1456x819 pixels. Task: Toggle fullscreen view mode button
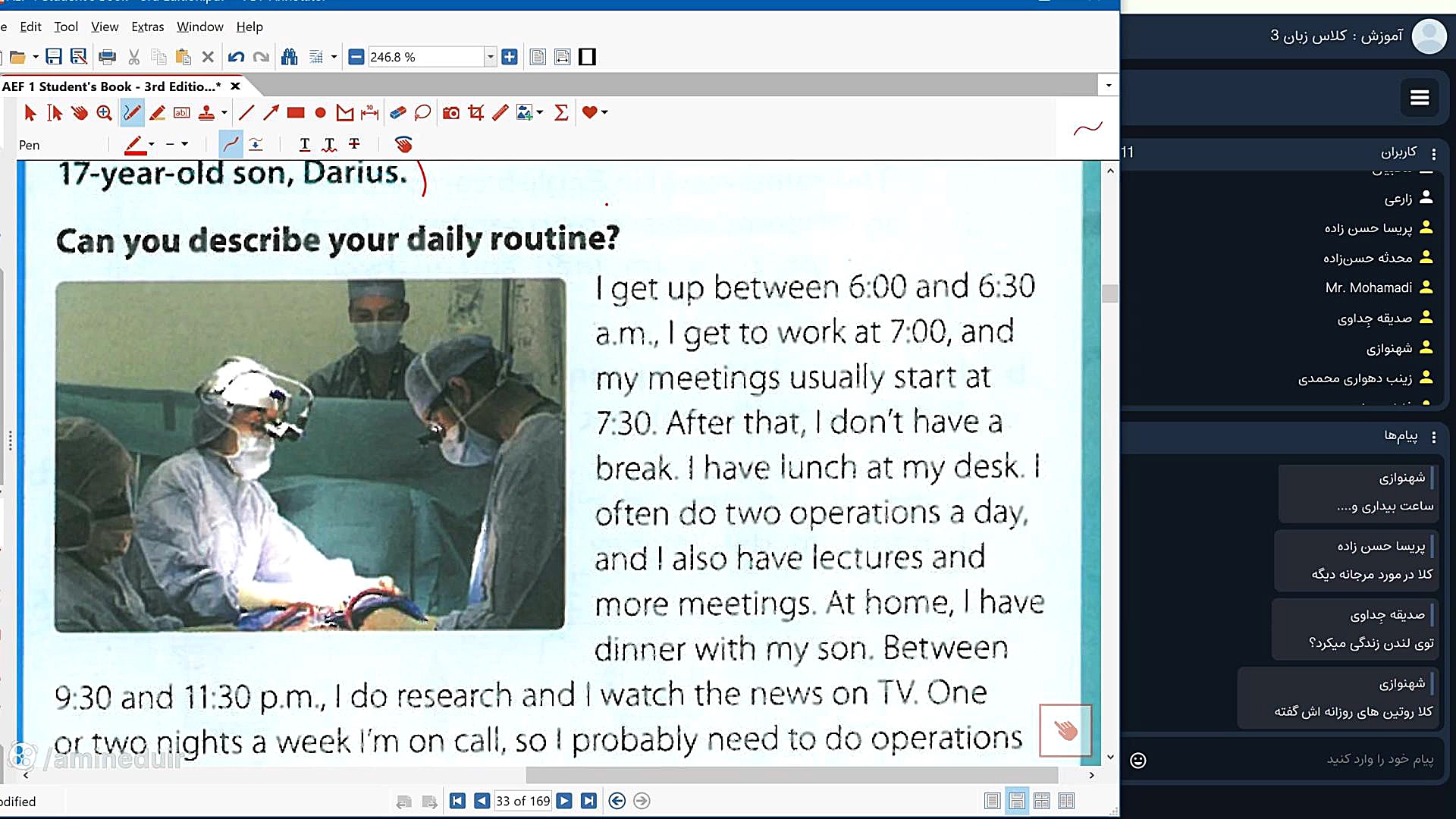tap(587, 57)
